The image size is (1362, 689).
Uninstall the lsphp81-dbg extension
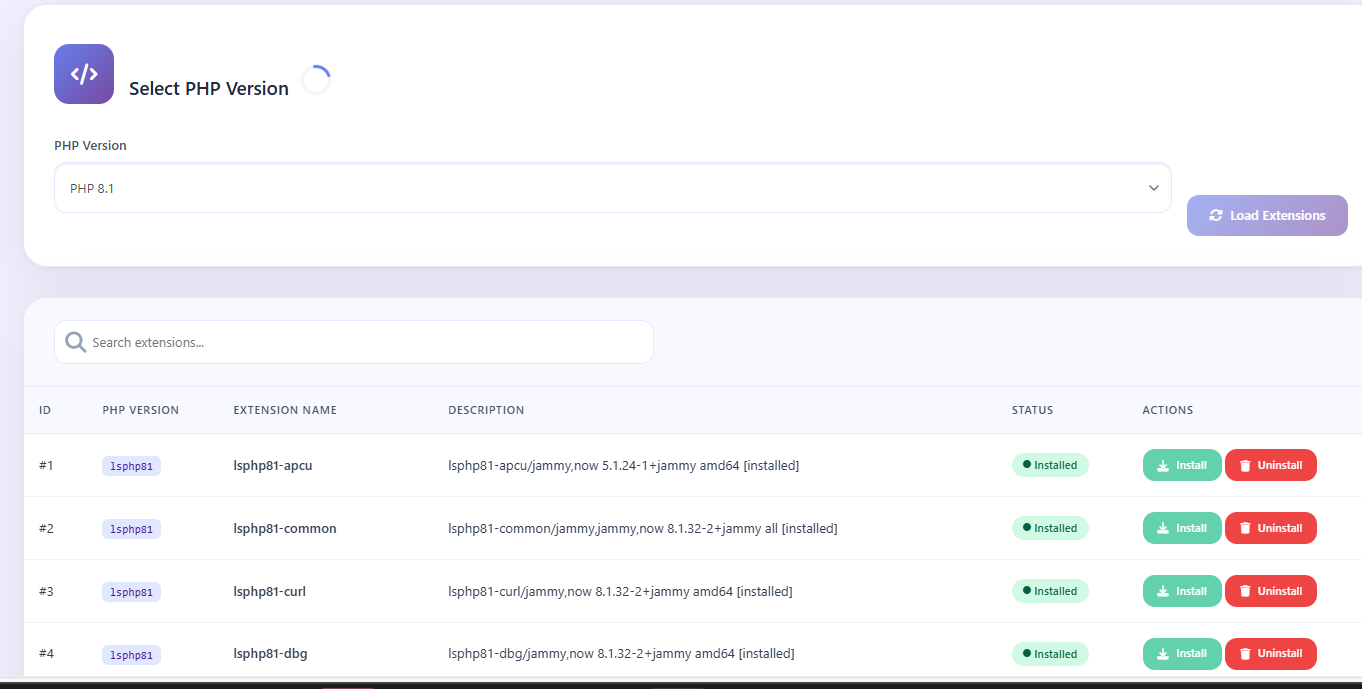1270,654
